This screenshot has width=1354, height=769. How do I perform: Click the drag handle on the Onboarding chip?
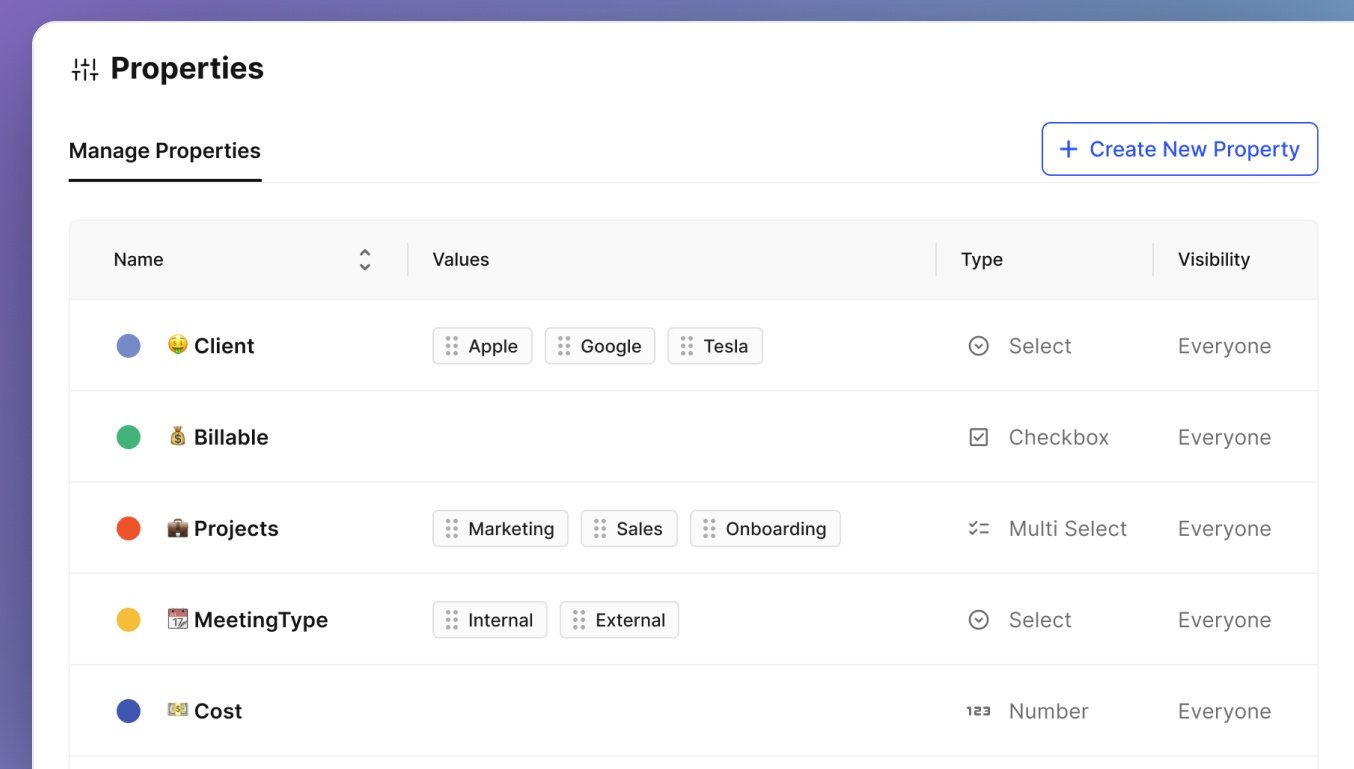point(711,528)
